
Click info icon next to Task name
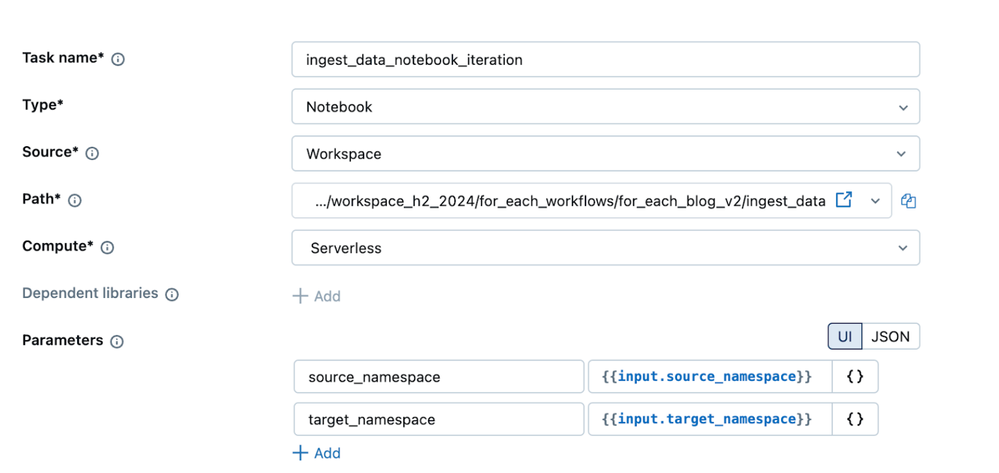tap(118, 60)
